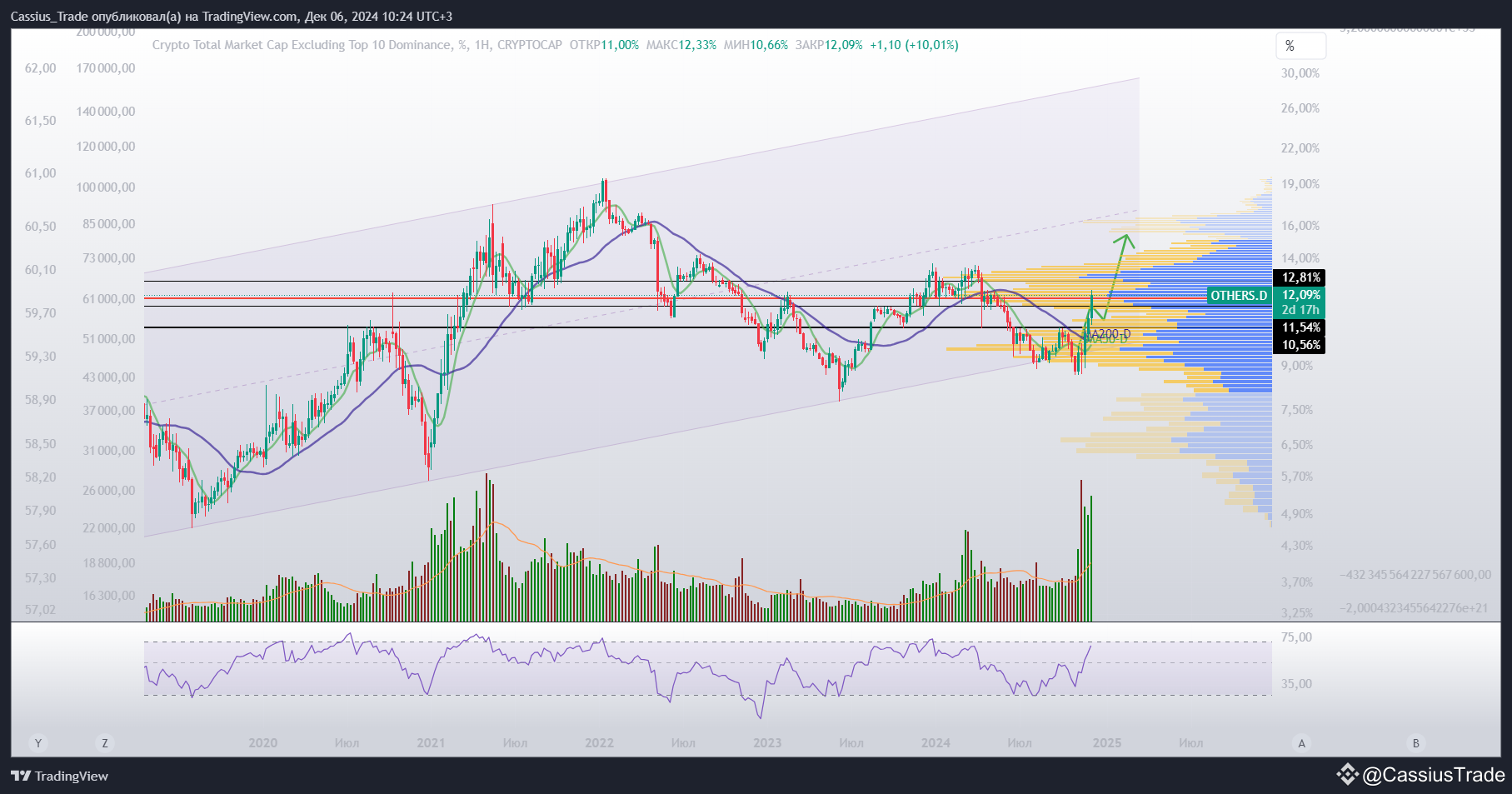Image resolution: width=1512 pixels, height=794 pixels.
Task: Click the '62,00' far-left axis label
Action: coord(41,68)
